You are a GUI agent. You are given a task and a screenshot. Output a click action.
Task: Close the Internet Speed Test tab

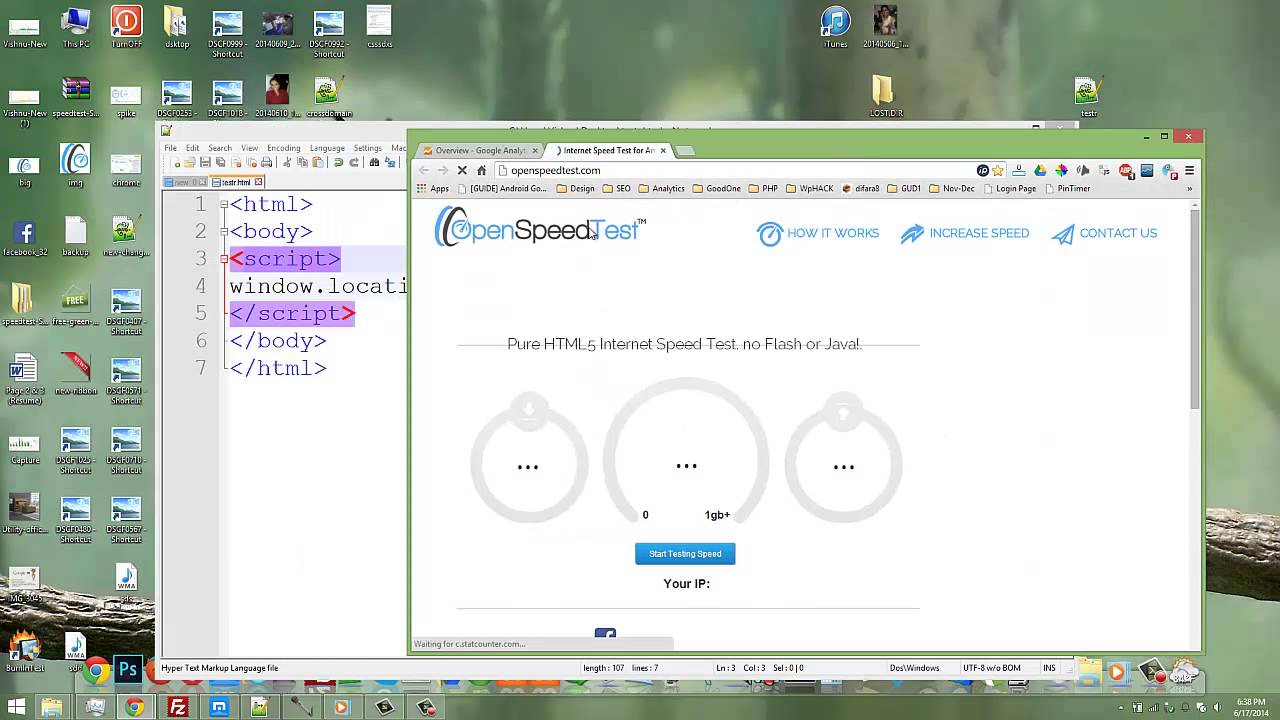pyautogui.click(x=663, y=151)
